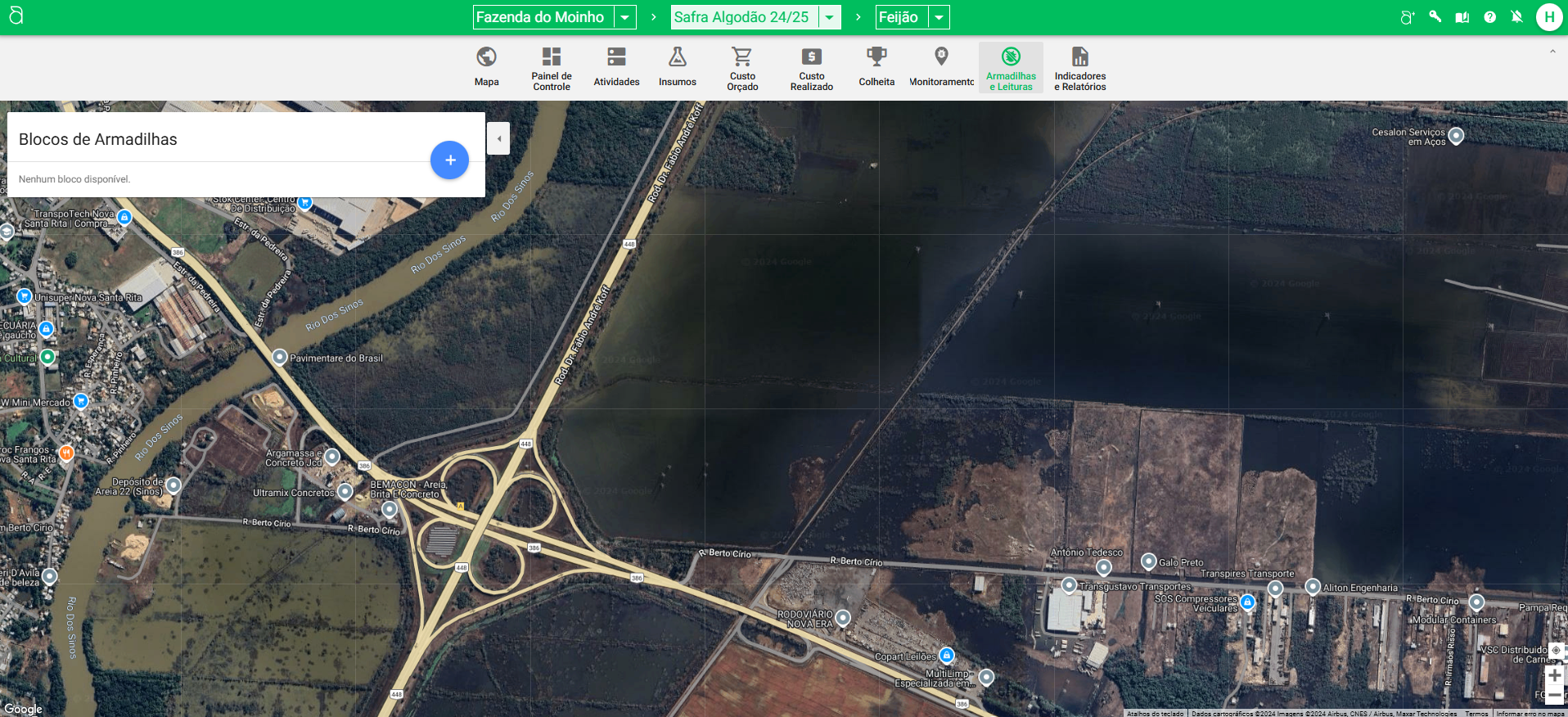Viewport: 1568px width, 717px height.
Task: Select Indicadores e Relatórios tab
Action: [x=1079, y=67]
